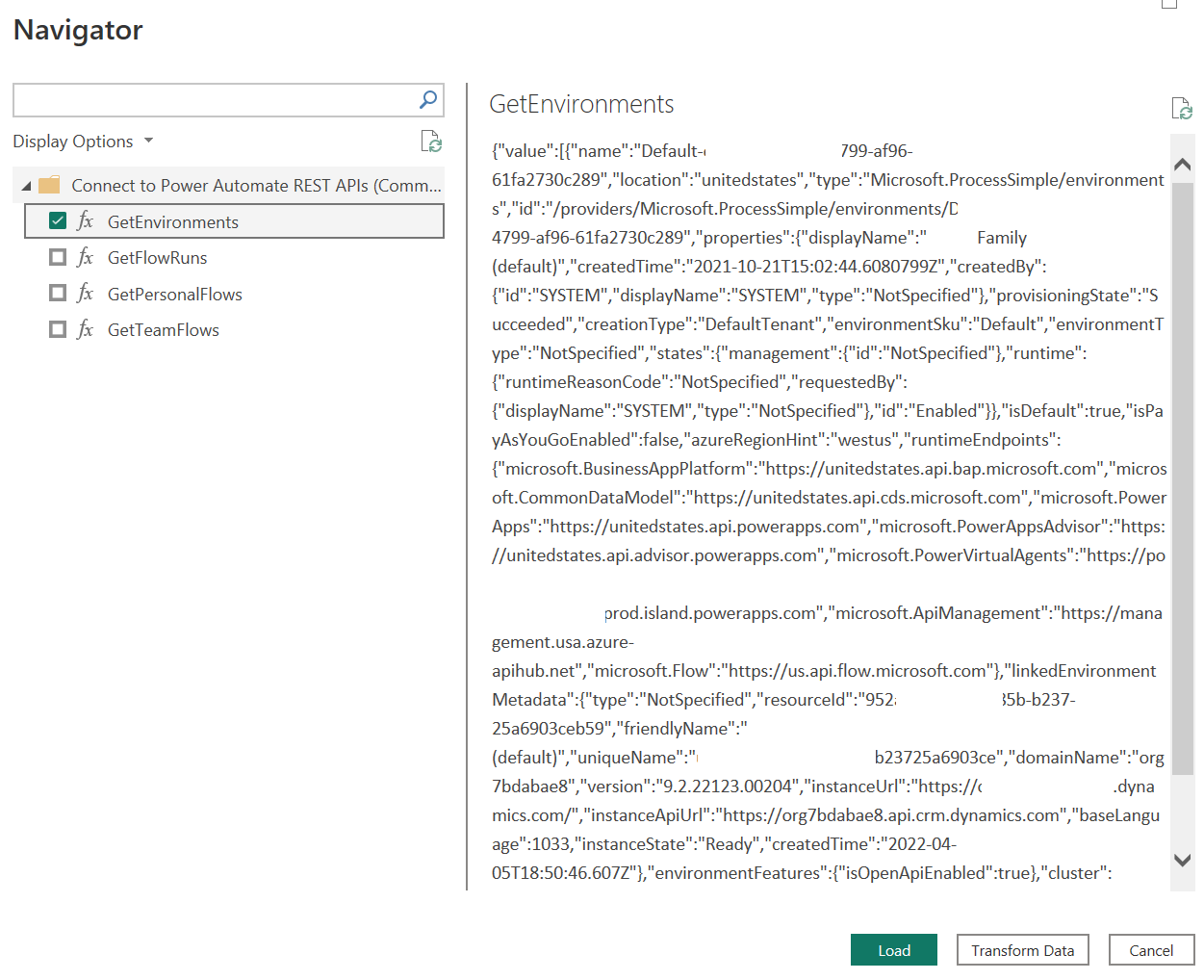The width and height of the screenshot is (1204, 980).
Task: Check the GetFlowRuns checkbox
Action: tap(58, 257)
